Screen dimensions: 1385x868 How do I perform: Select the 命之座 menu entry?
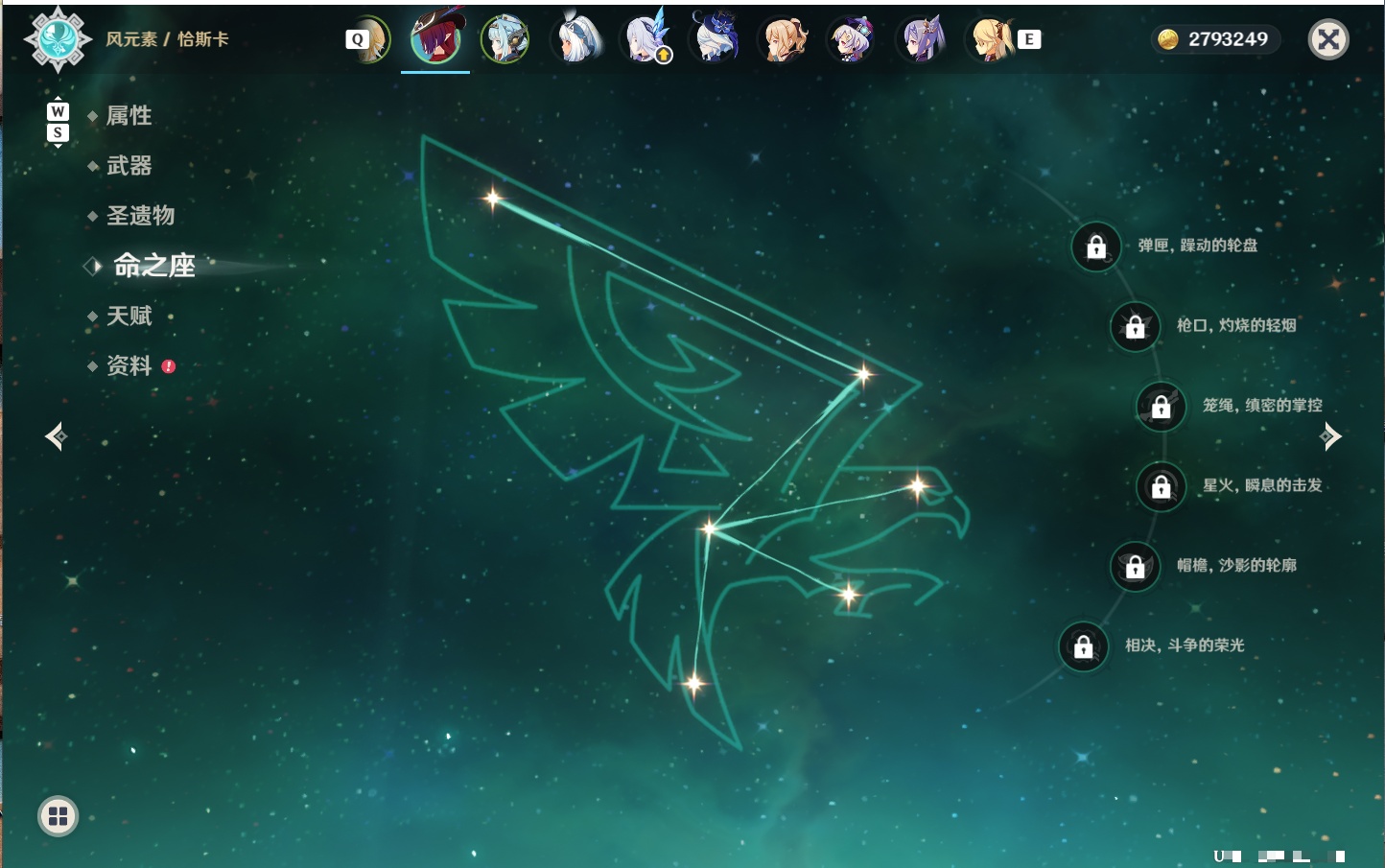click(154, 266)
